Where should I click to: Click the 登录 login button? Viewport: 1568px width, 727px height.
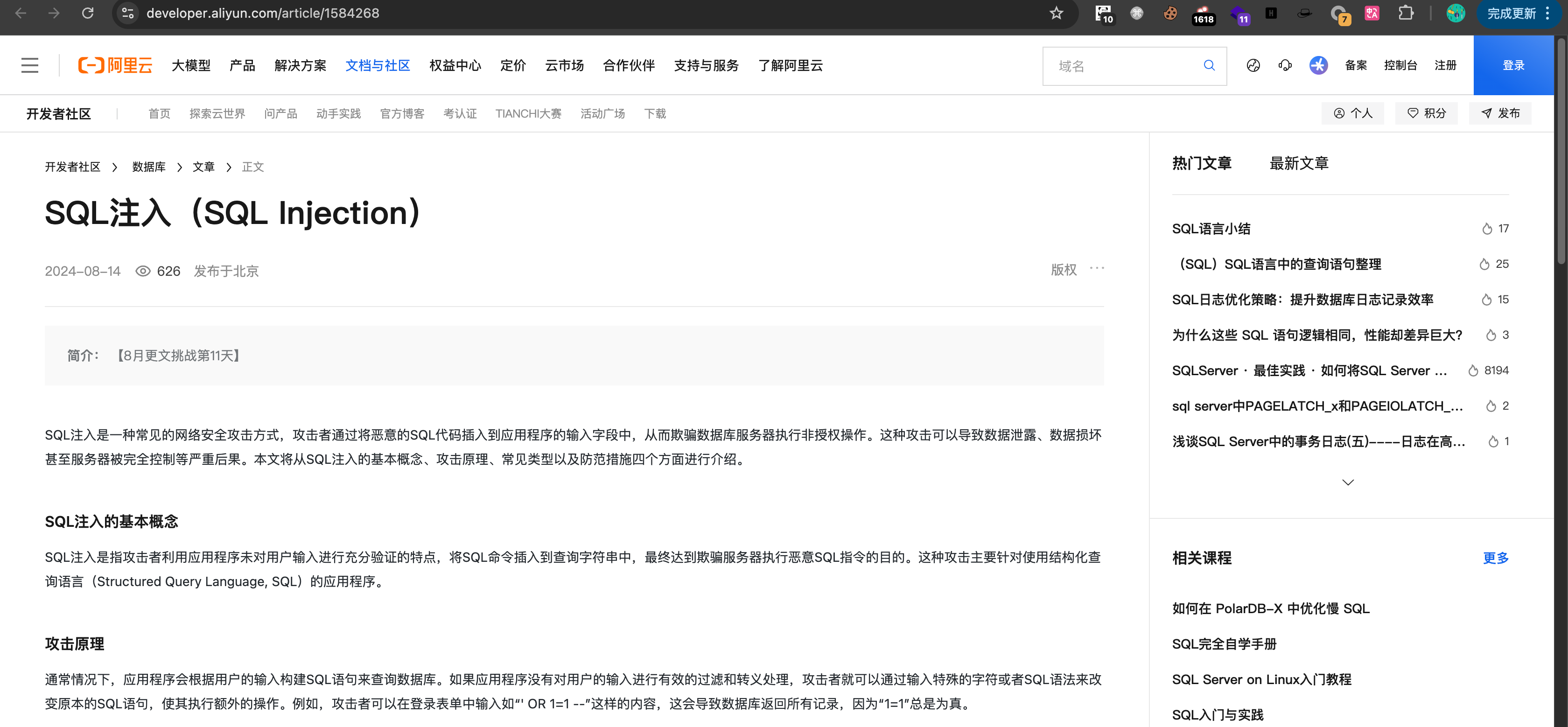[x=1513, y=65]
